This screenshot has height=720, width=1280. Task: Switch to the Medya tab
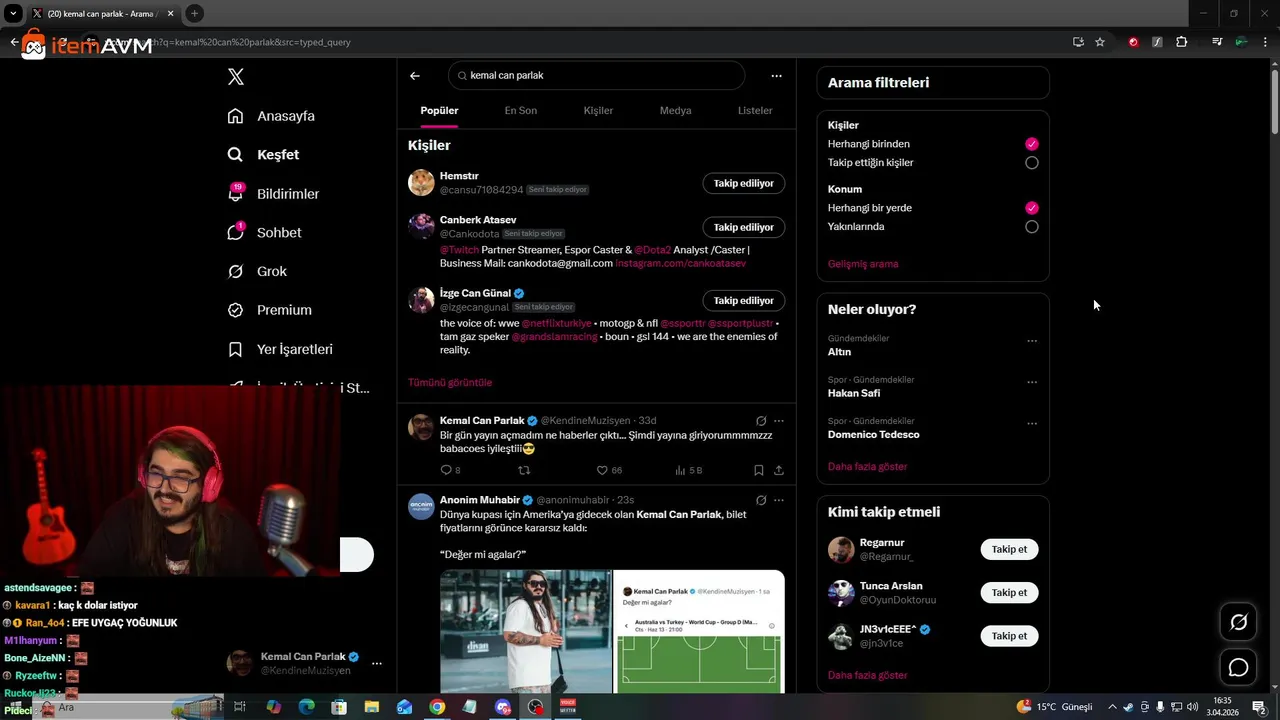pos(675,111)
